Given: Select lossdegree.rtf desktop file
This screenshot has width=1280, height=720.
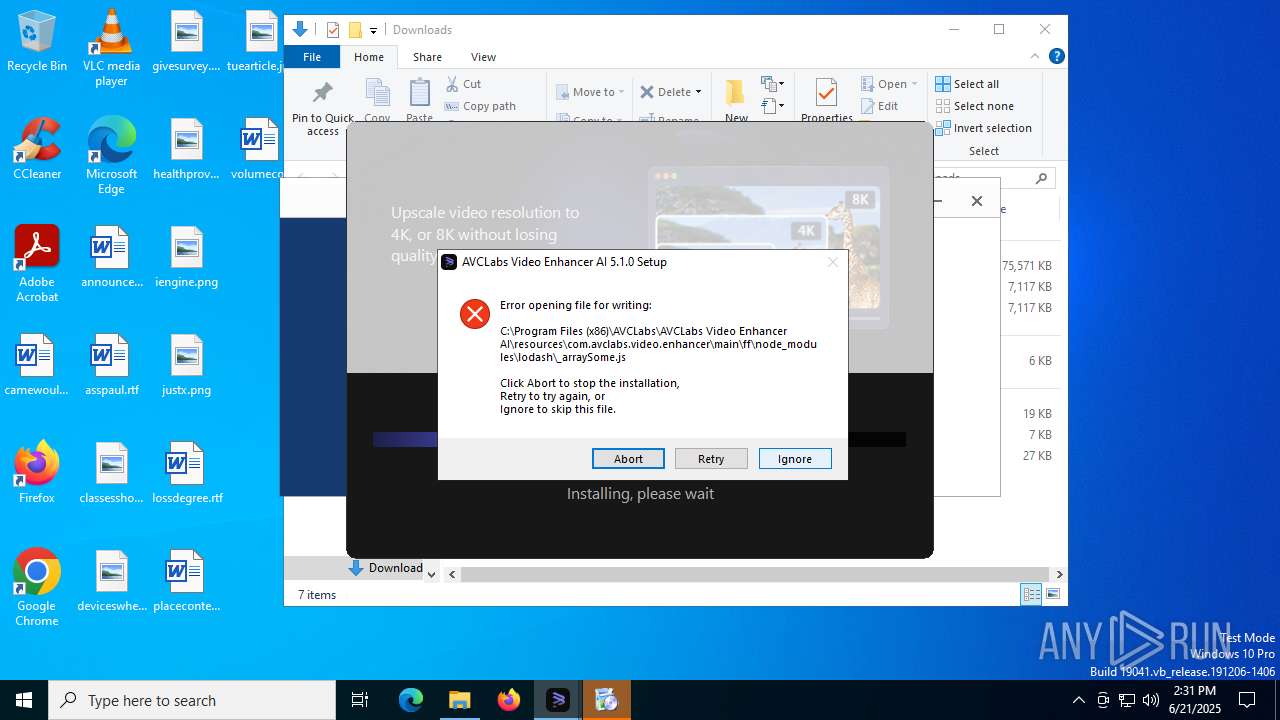Looking at the screenshot, I should (187, 473).
